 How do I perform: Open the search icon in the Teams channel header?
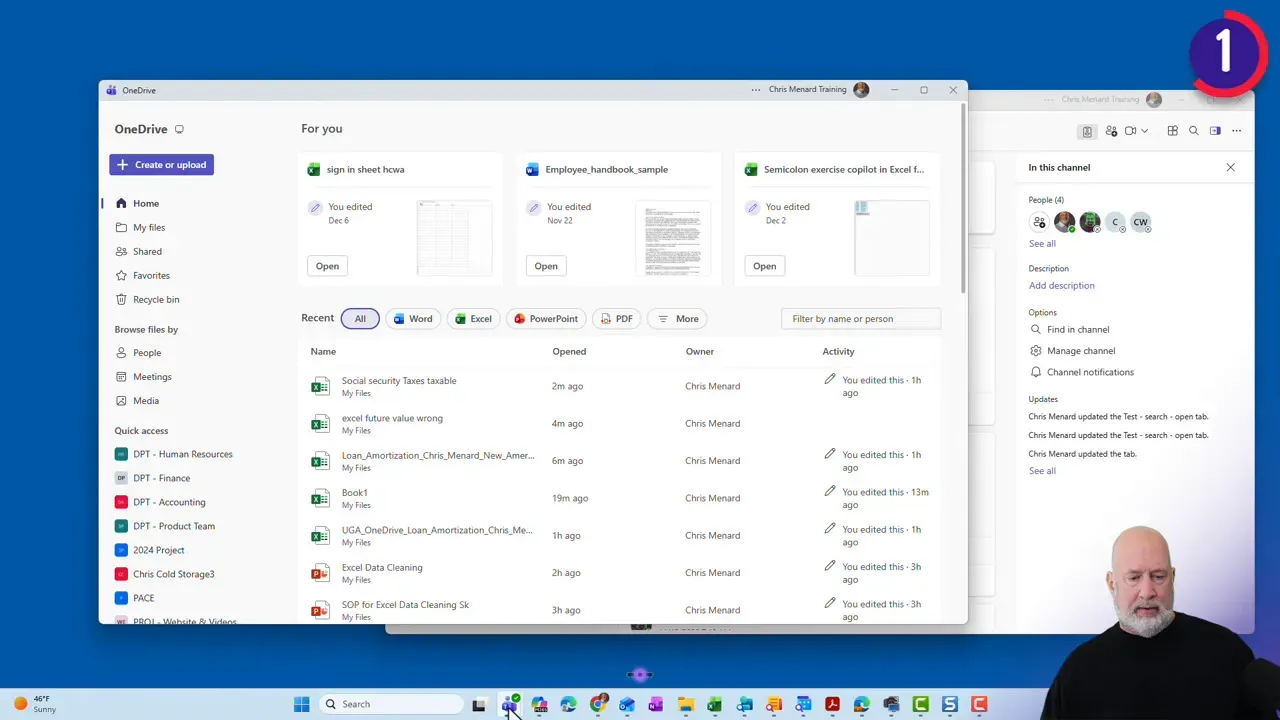1193,131
